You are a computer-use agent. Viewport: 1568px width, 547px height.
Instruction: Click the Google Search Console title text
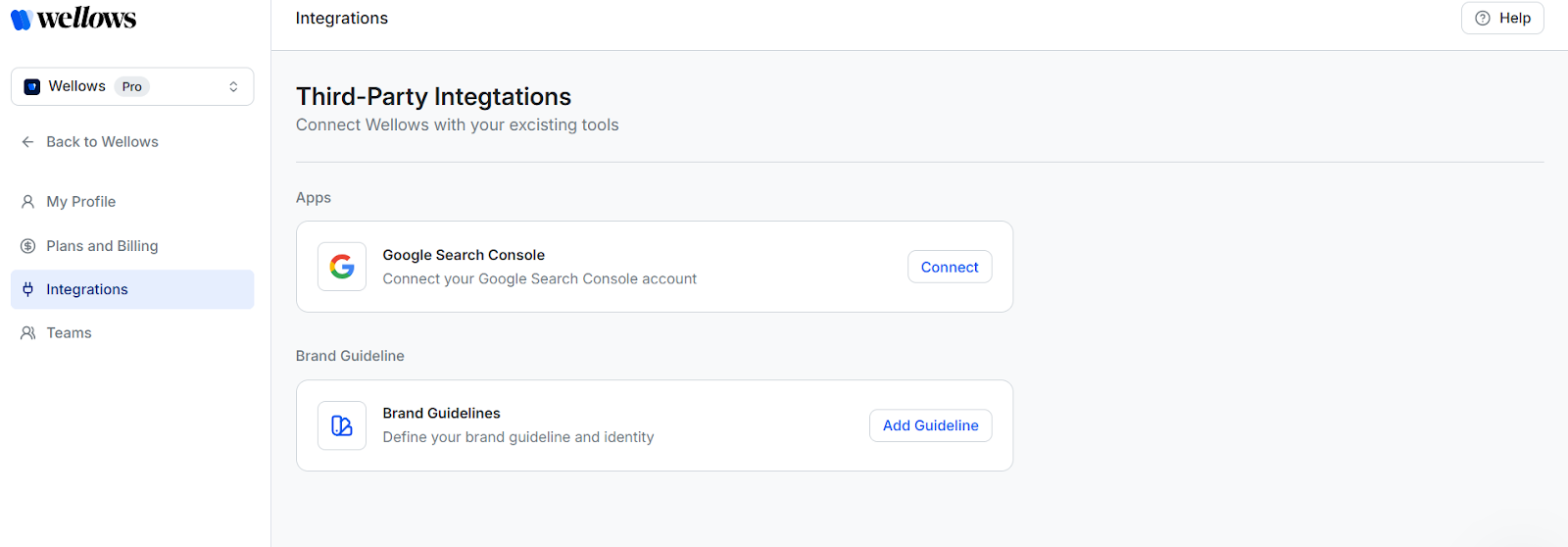point(464,255)
